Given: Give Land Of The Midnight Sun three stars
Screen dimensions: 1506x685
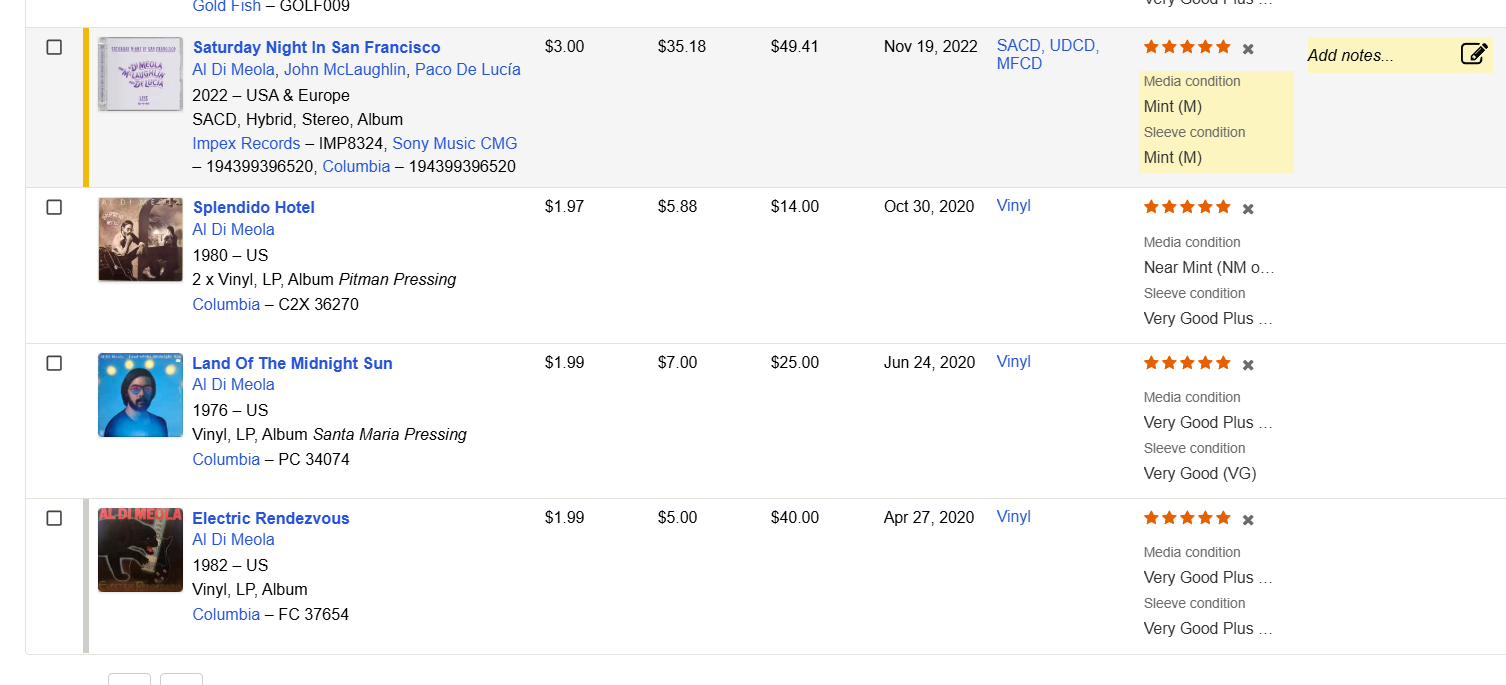Looking at the screenshot, I should (1187, 363).
